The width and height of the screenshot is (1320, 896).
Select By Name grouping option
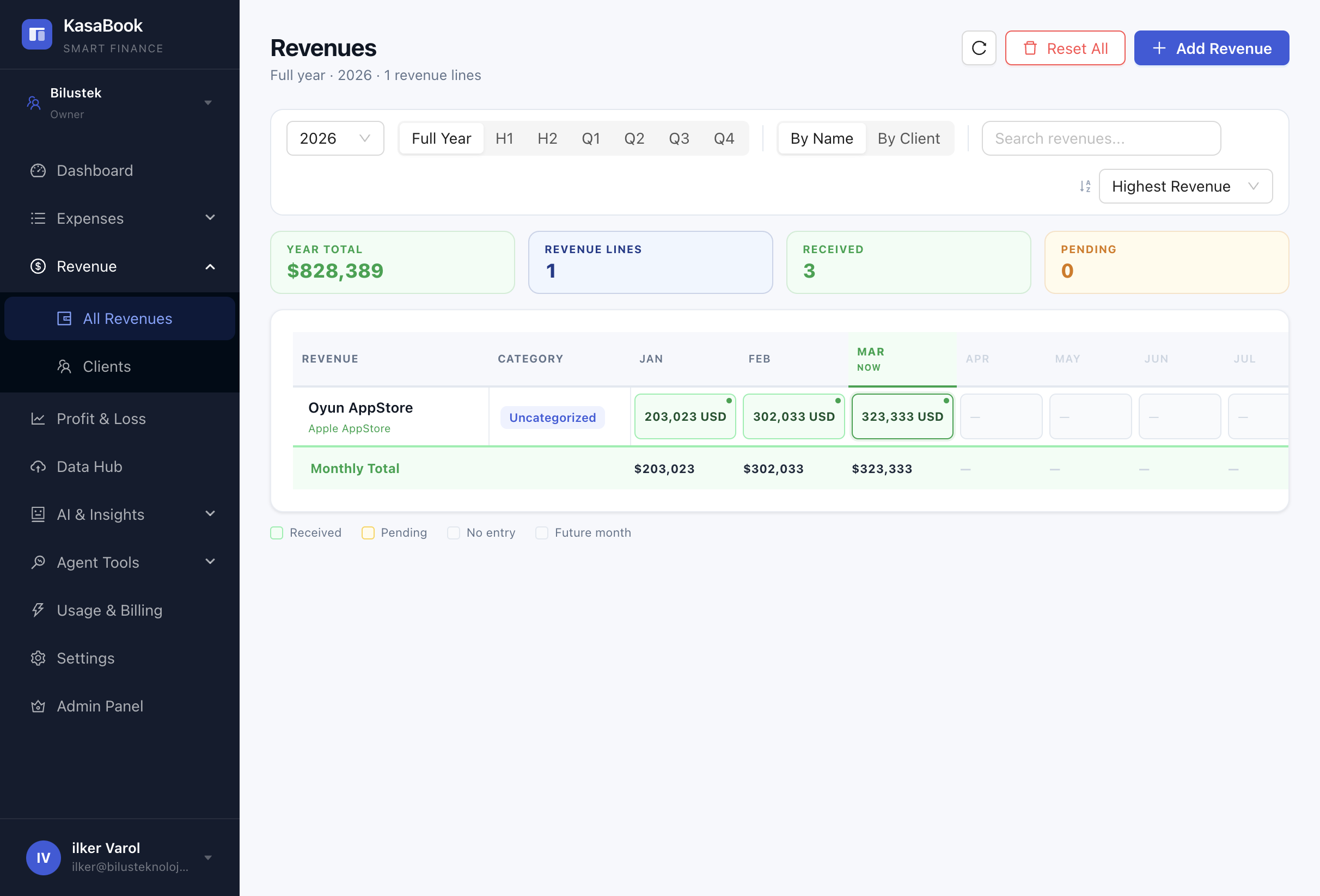click(x=821, y=139)
